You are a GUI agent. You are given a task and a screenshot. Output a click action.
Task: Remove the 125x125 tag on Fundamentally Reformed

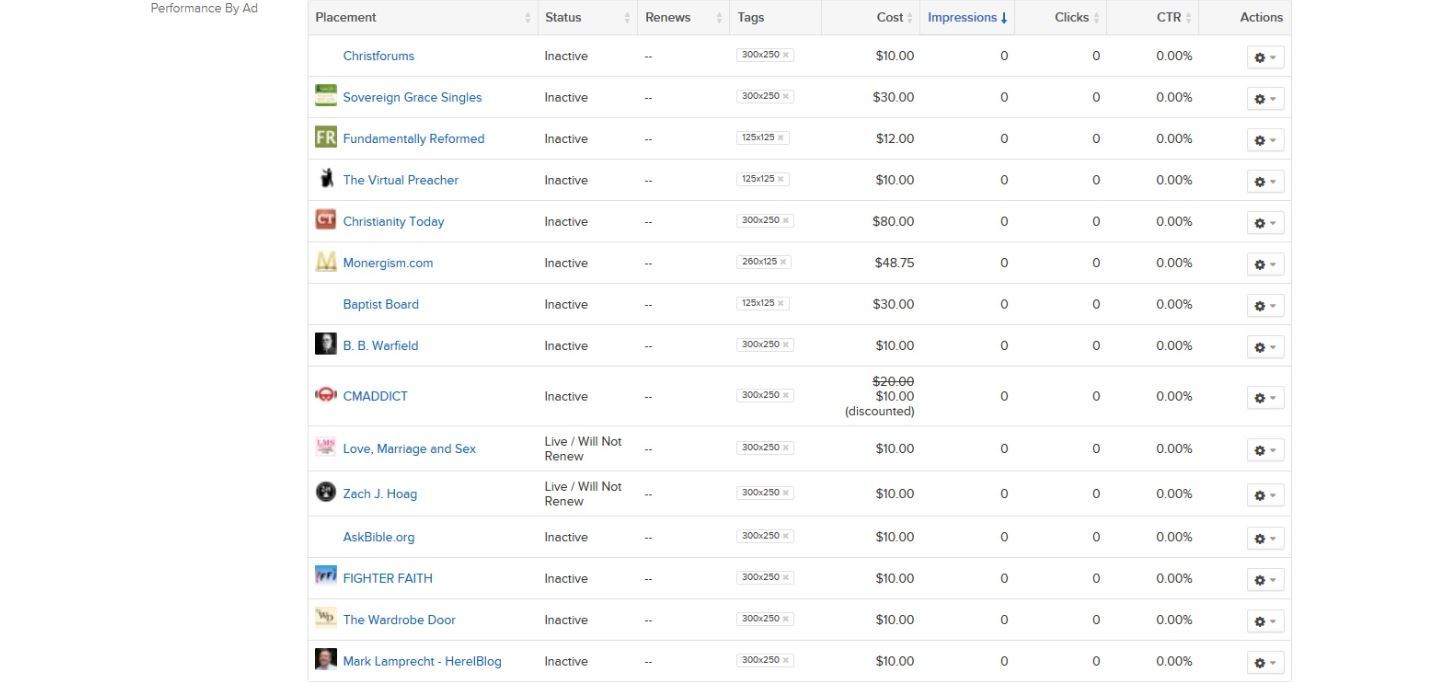pos(781,138)
